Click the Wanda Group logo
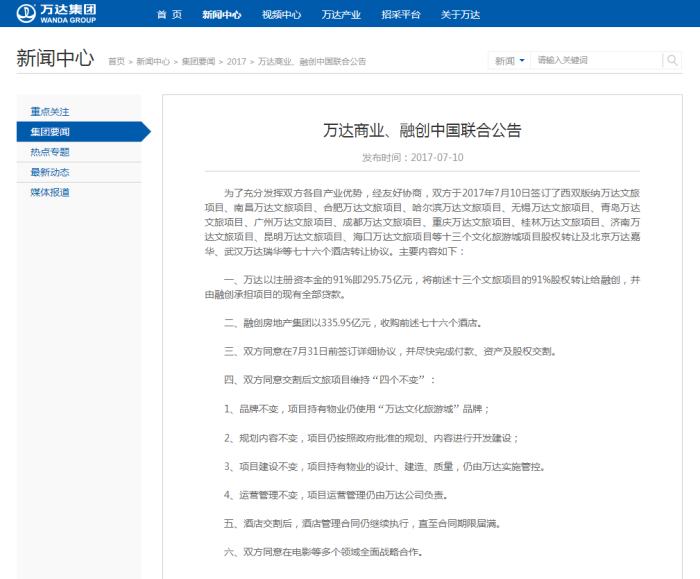The height and width of the screenshot is (579, 700). click(56, 13)
